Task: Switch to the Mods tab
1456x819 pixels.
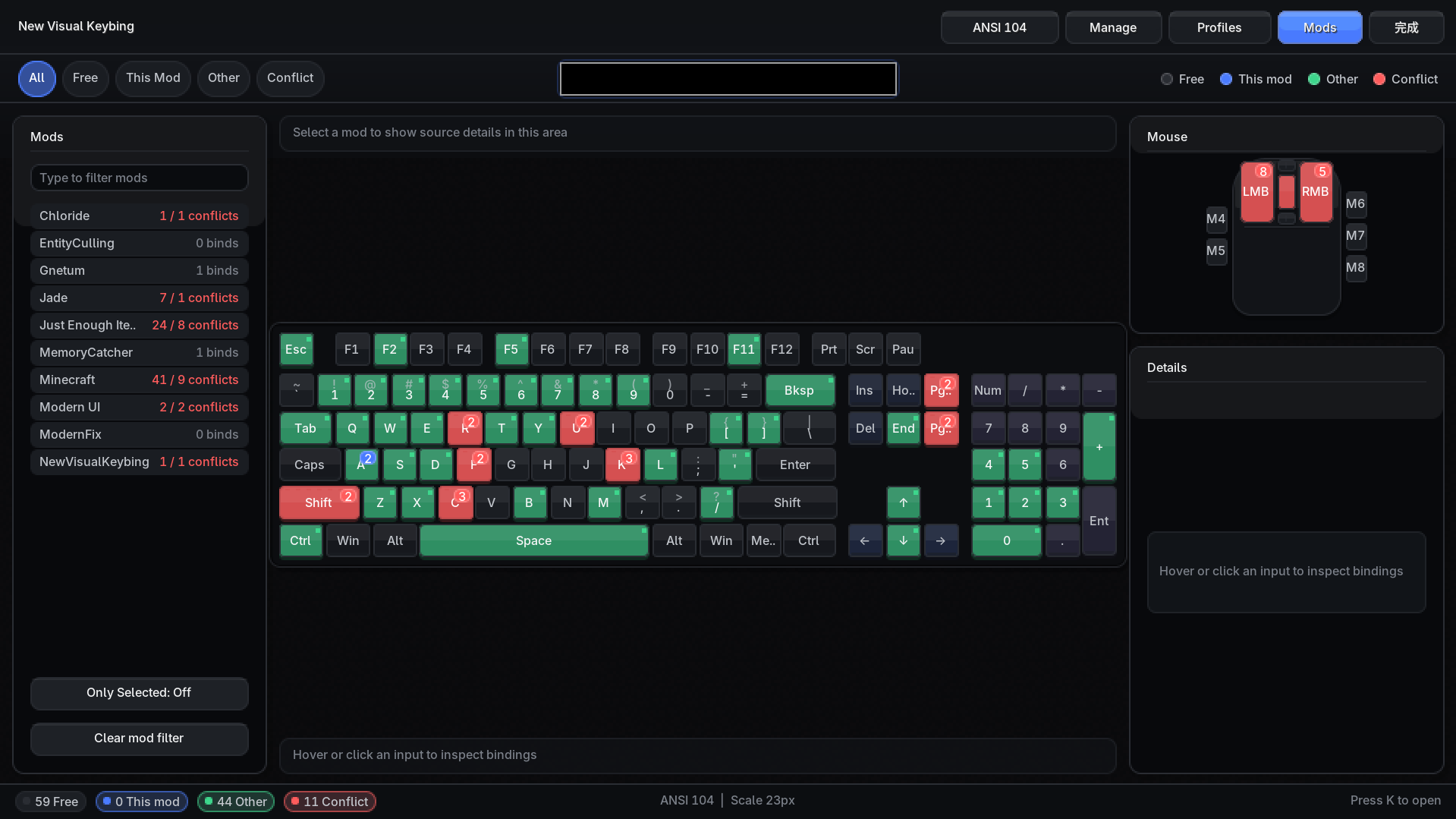Action: coord(1320,27)
